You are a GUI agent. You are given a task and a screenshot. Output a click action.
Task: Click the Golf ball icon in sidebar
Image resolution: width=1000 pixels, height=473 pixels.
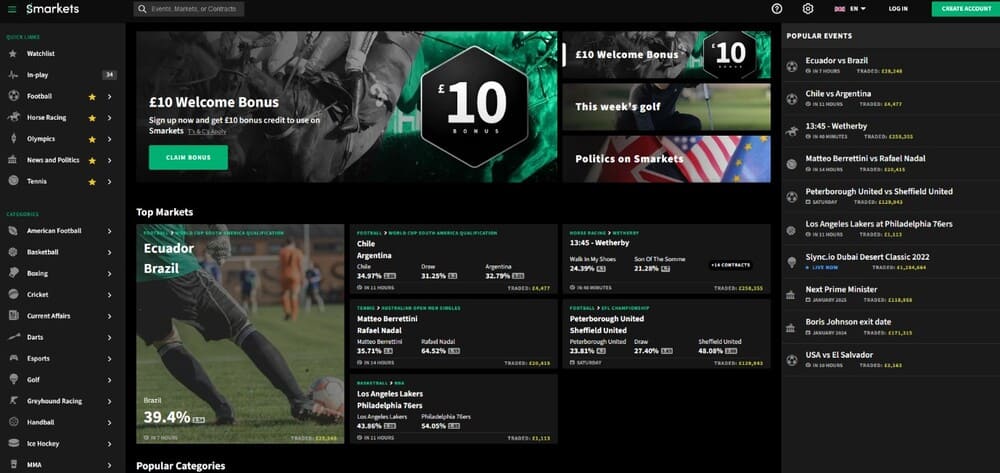(13, 379)
